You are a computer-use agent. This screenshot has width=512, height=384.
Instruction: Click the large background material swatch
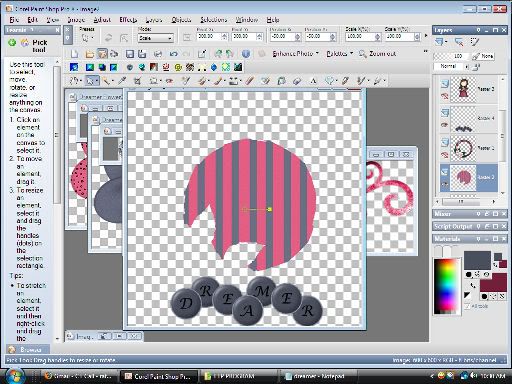click(x=493, y=282)
